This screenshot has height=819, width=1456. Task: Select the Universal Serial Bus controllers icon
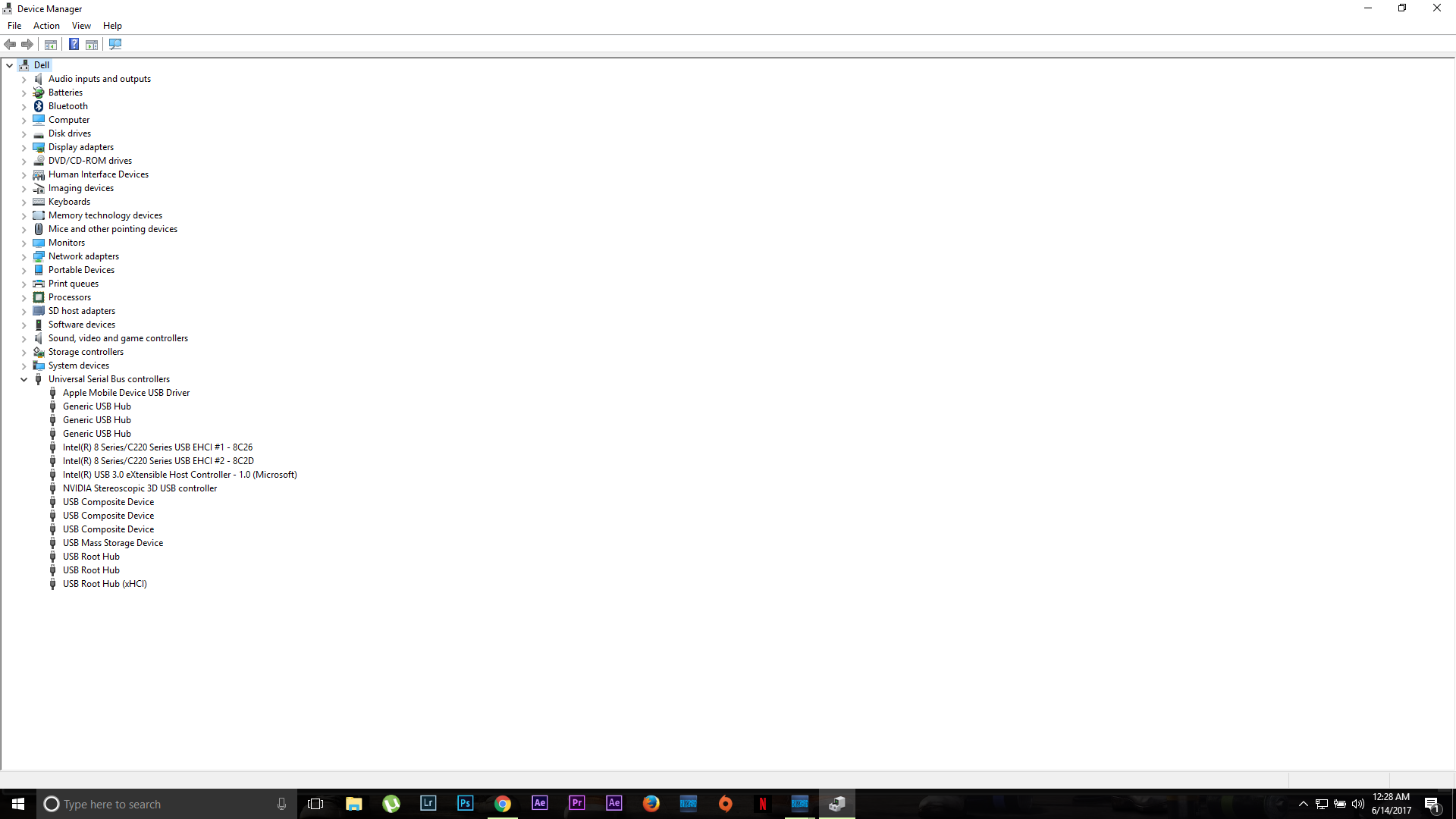(39, 379)
